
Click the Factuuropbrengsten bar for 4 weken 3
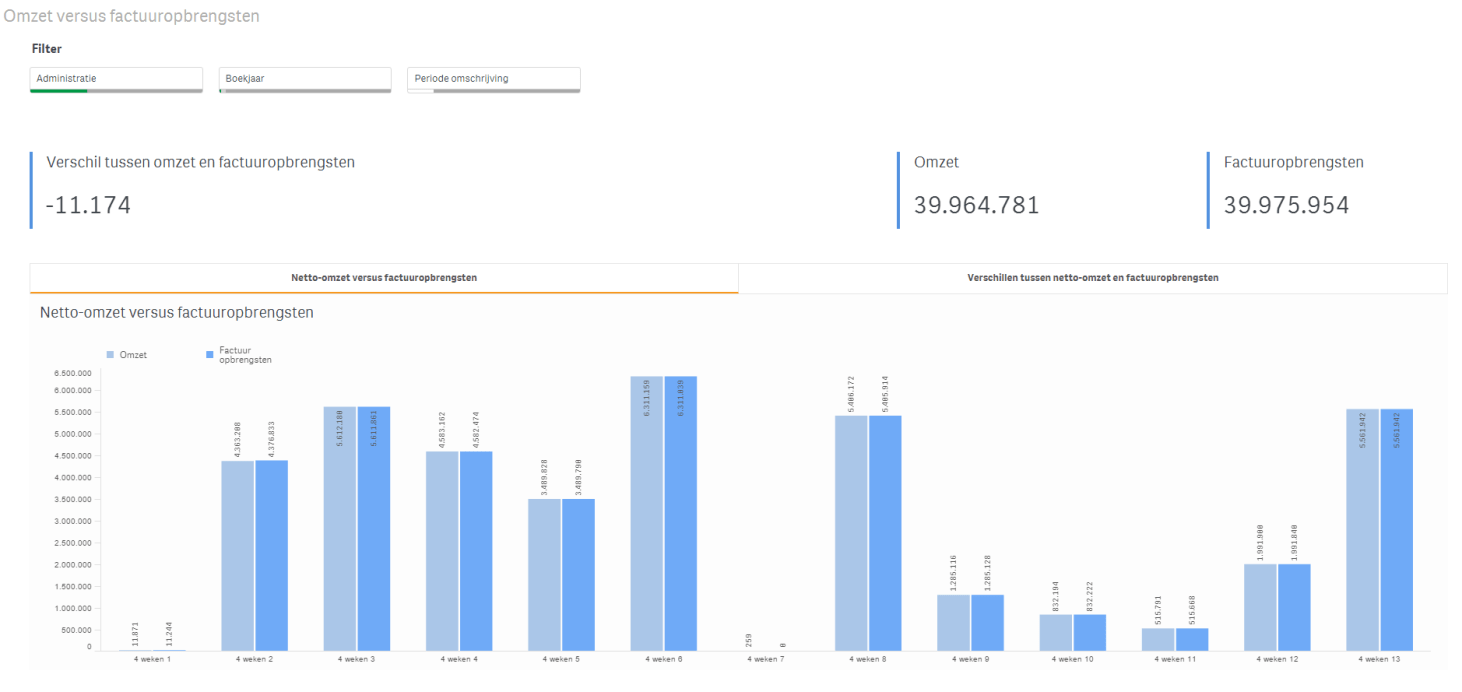click(x=374, y=529)
